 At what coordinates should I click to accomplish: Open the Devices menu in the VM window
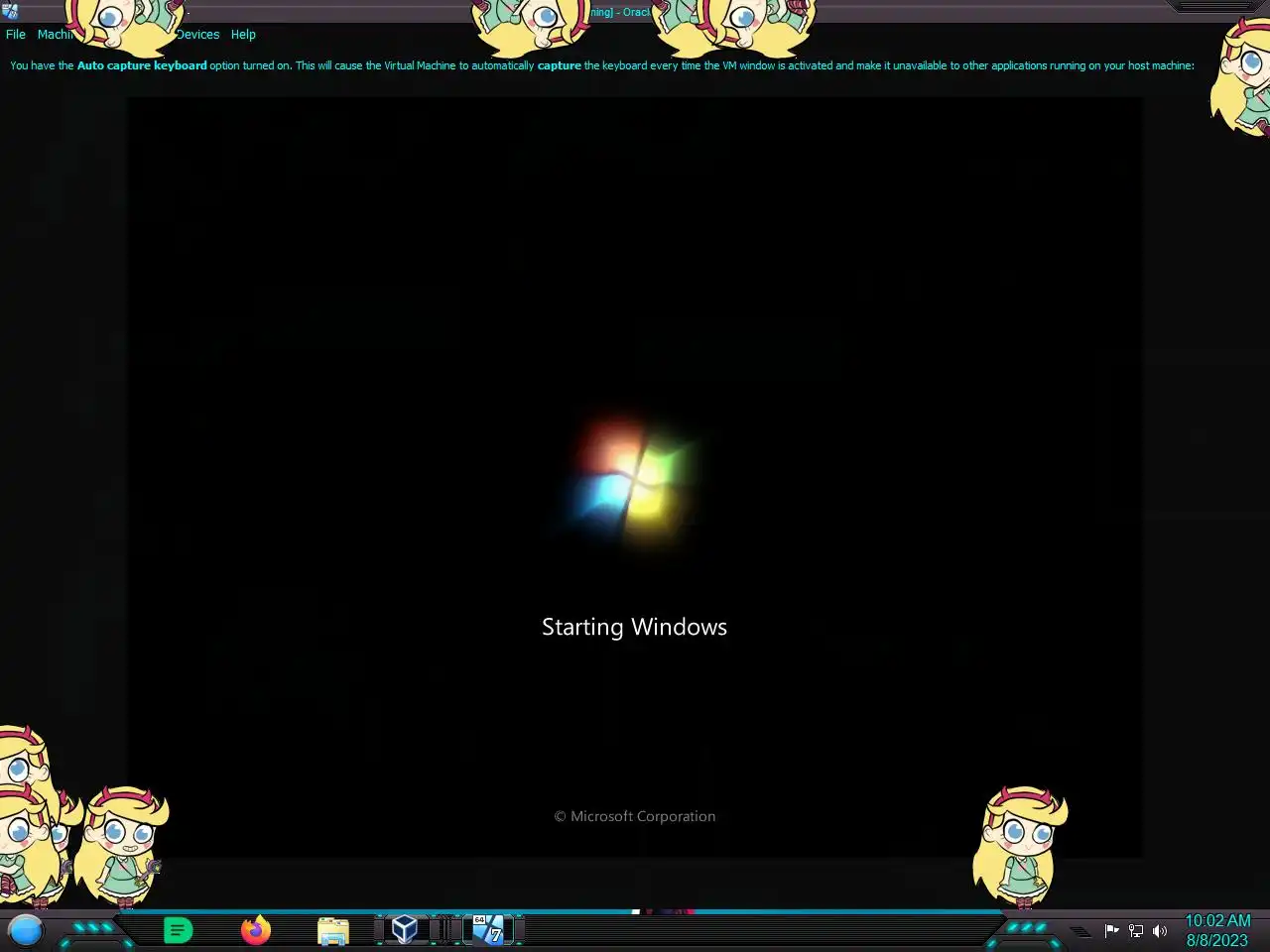tap(197, 34)
